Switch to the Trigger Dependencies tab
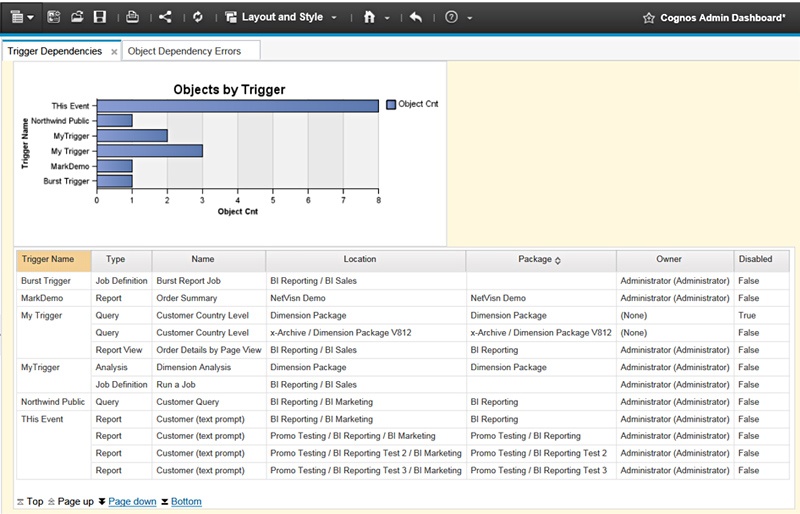This screenshot has height=514, width=800. point(55,51)
